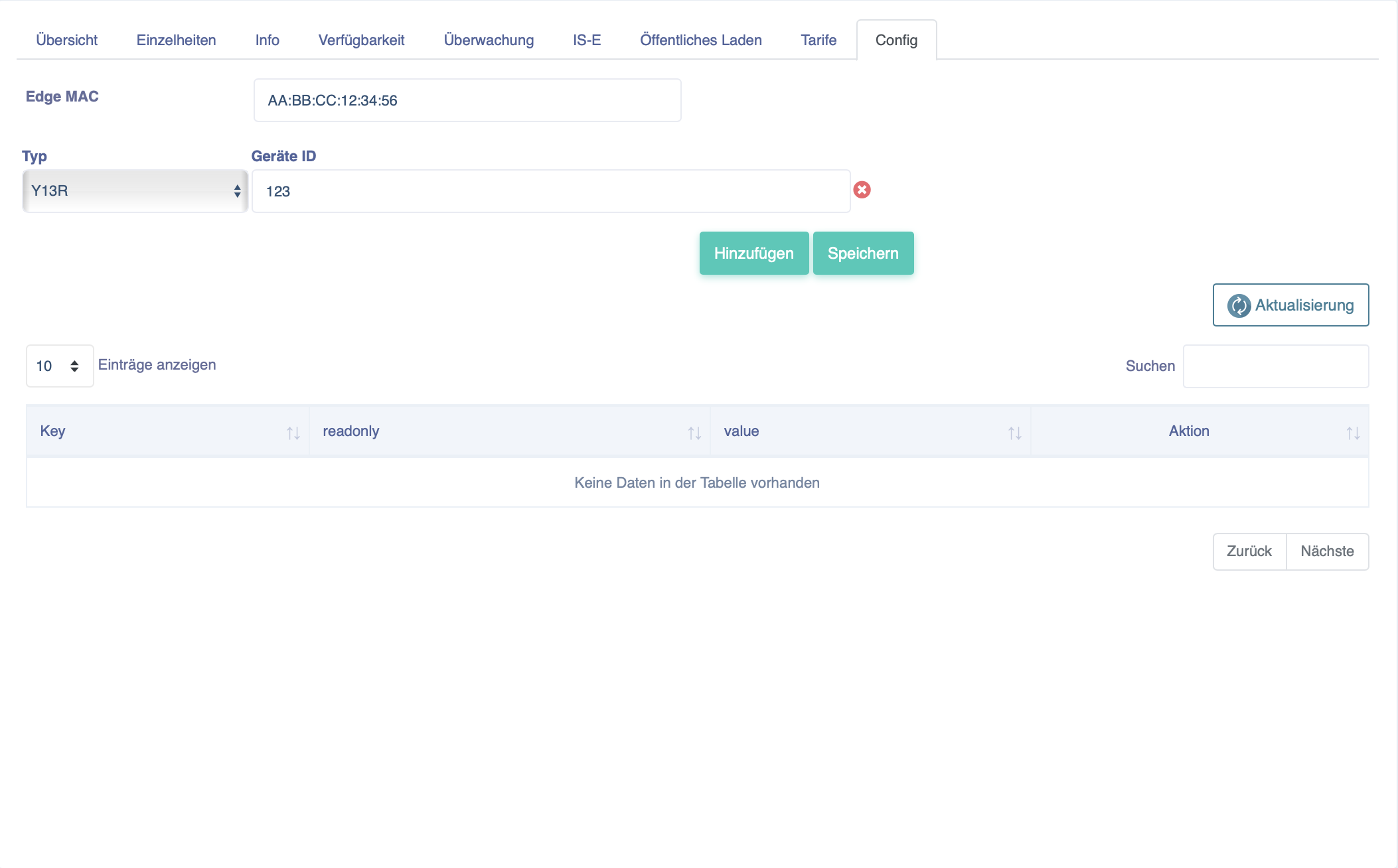This screenshot has width=1398, height=868.
Task: Click the Speichern button
Action: (x=863, y=253)
